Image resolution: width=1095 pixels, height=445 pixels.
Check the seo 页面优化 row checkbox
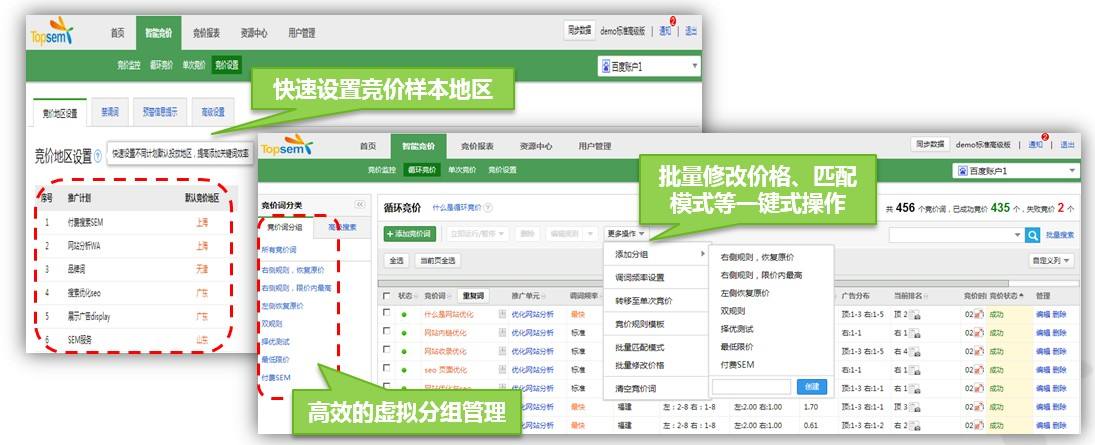(386, 369)
